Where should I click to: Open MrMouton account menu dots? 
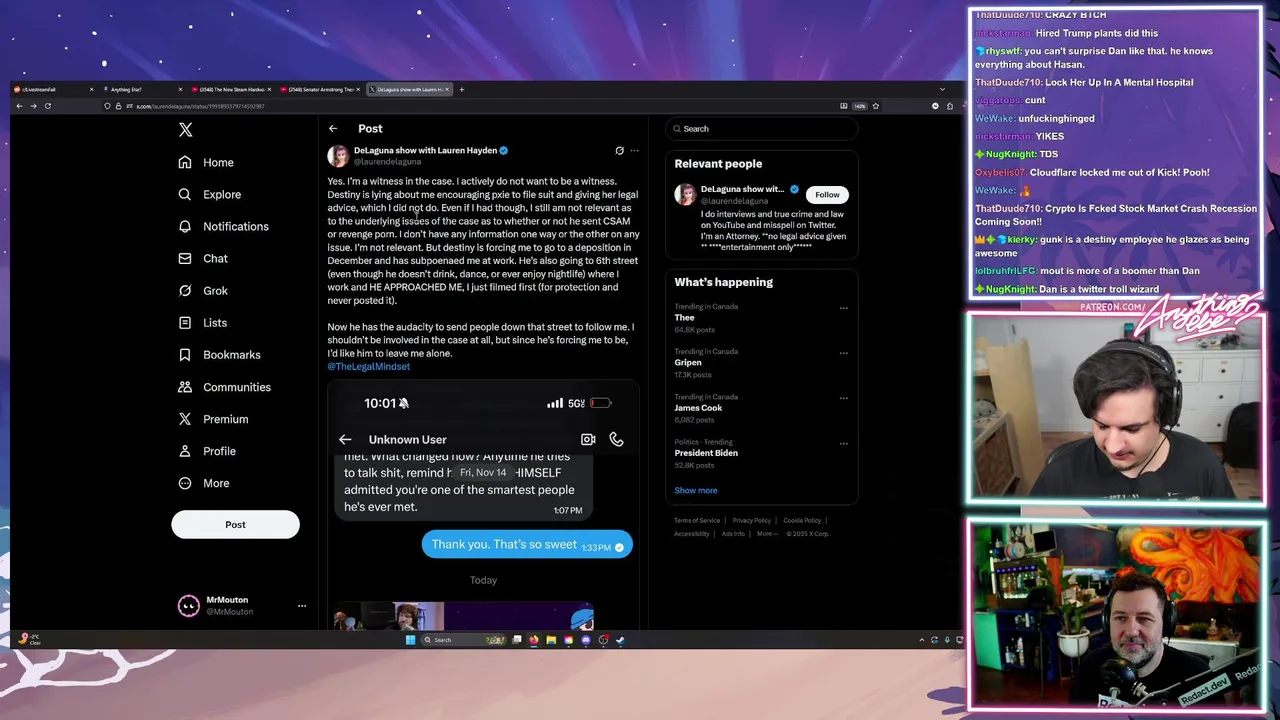coord(301,606)
